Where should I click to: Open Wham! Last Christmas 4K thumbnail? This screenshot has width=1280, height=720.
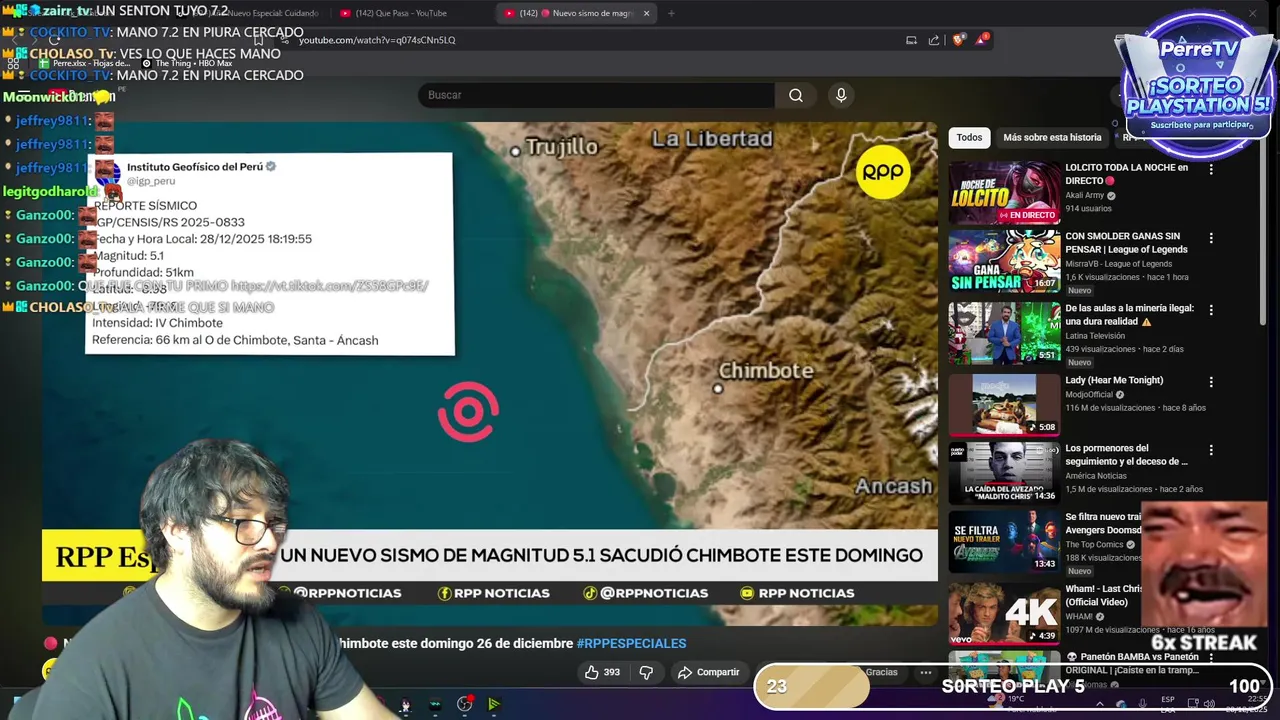point(1004,614)
